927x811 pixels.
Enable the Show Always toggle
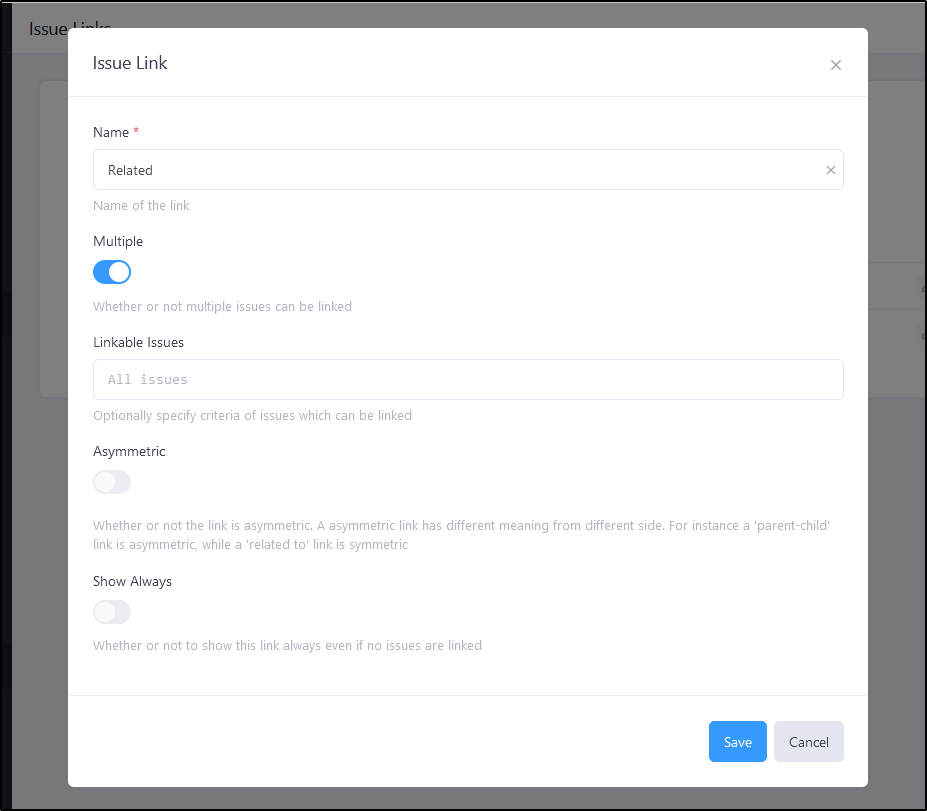coord(112,612)
